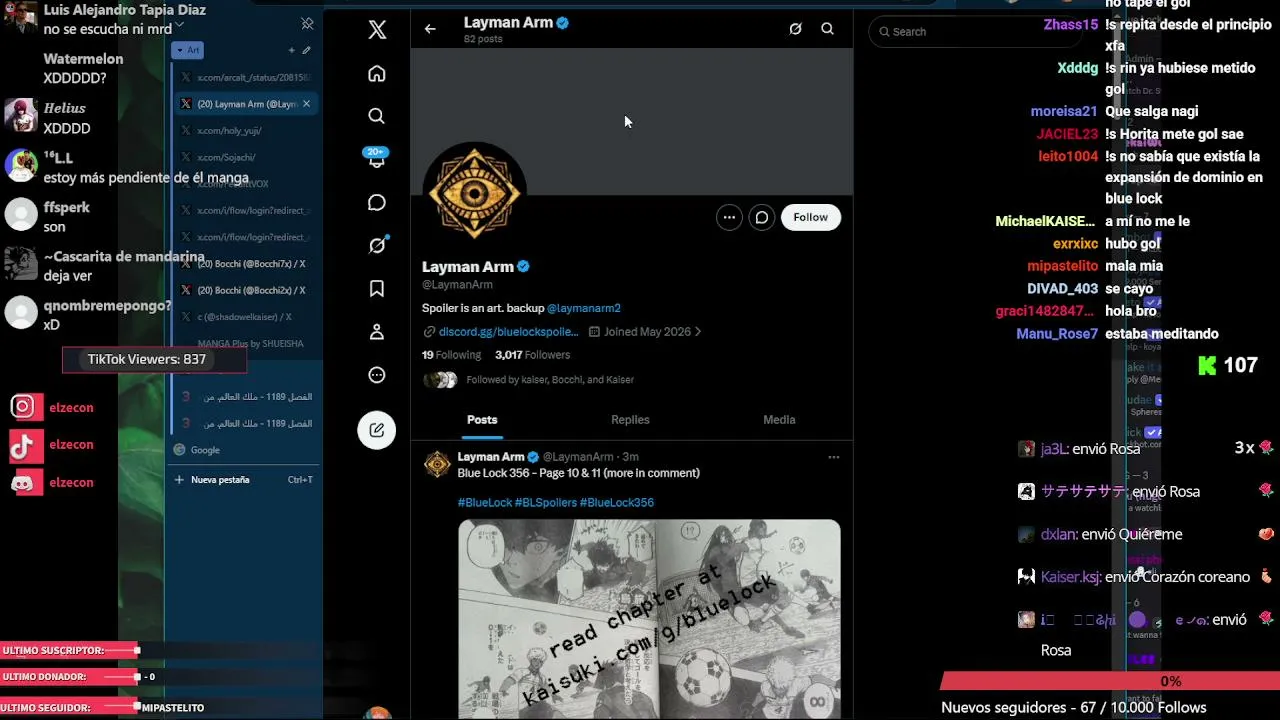Click Discord icon in stream overlay
The width and height of the screenshot is (1280, 720).
tap(24, 483)
